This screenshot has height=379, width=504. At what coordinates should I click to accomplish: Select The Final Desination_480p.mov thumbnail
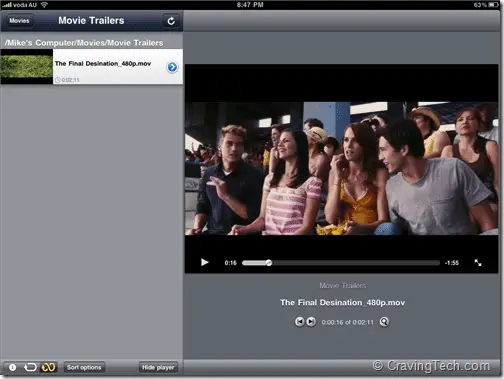click(27, 66)
